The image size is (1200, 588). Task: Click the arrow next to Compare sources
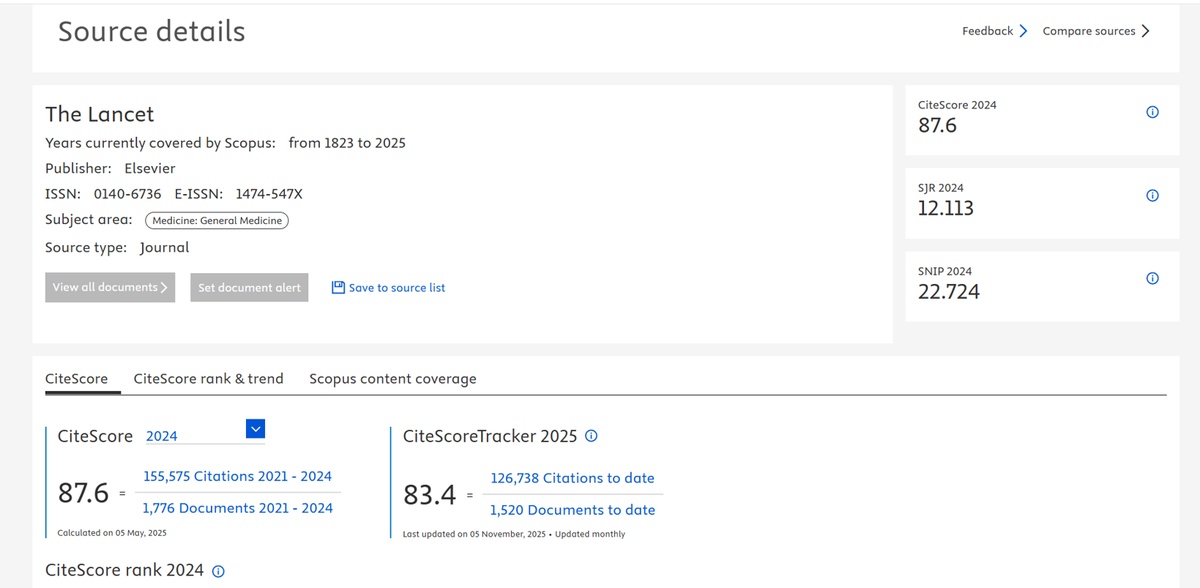(1146, 31)
